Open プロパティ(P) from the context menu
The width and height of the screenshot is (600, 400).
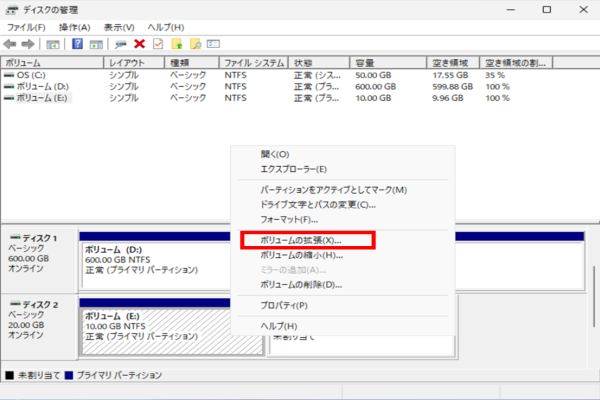tap(284, 305)
